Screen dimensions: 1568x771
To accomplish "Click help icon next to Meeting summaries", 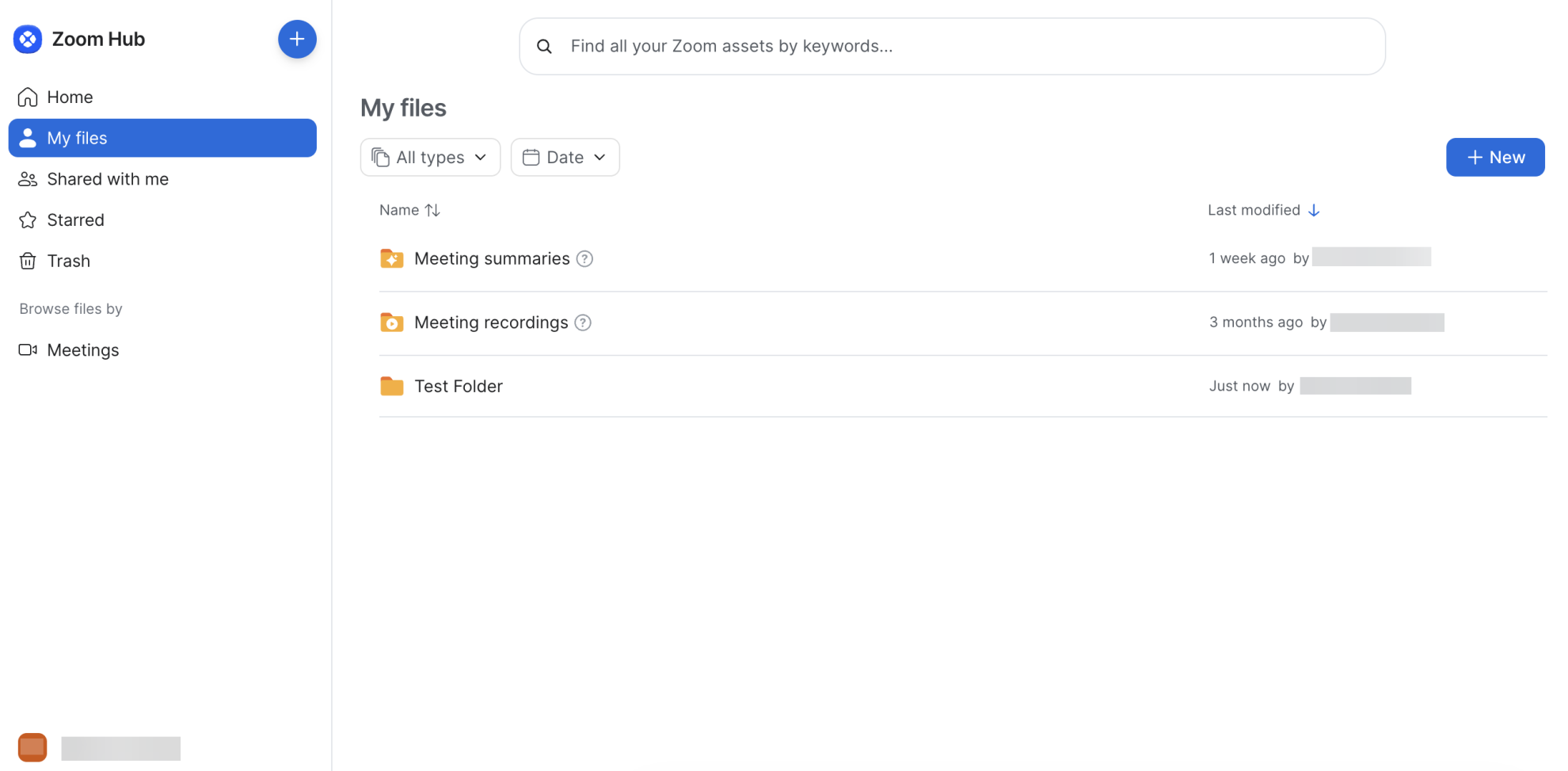I will pyautogui.click(x=584, y=259).
